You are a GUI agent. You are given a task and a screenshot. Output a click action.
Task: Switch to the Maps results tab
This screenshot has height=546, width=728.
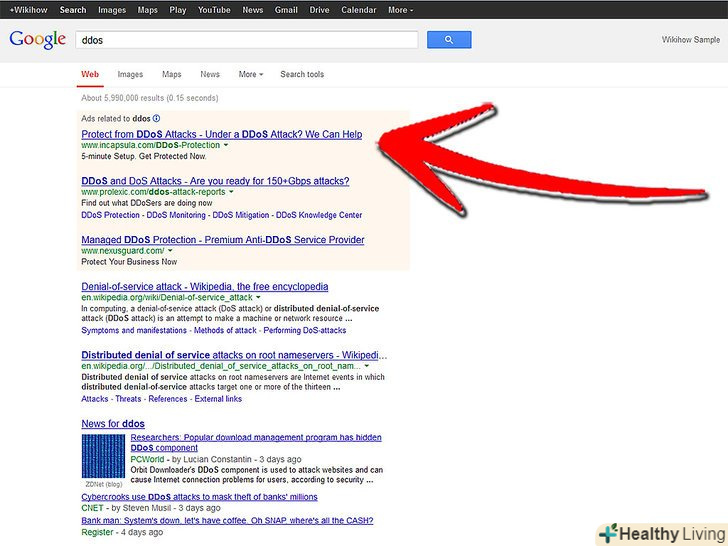click(x=171, y=74)
